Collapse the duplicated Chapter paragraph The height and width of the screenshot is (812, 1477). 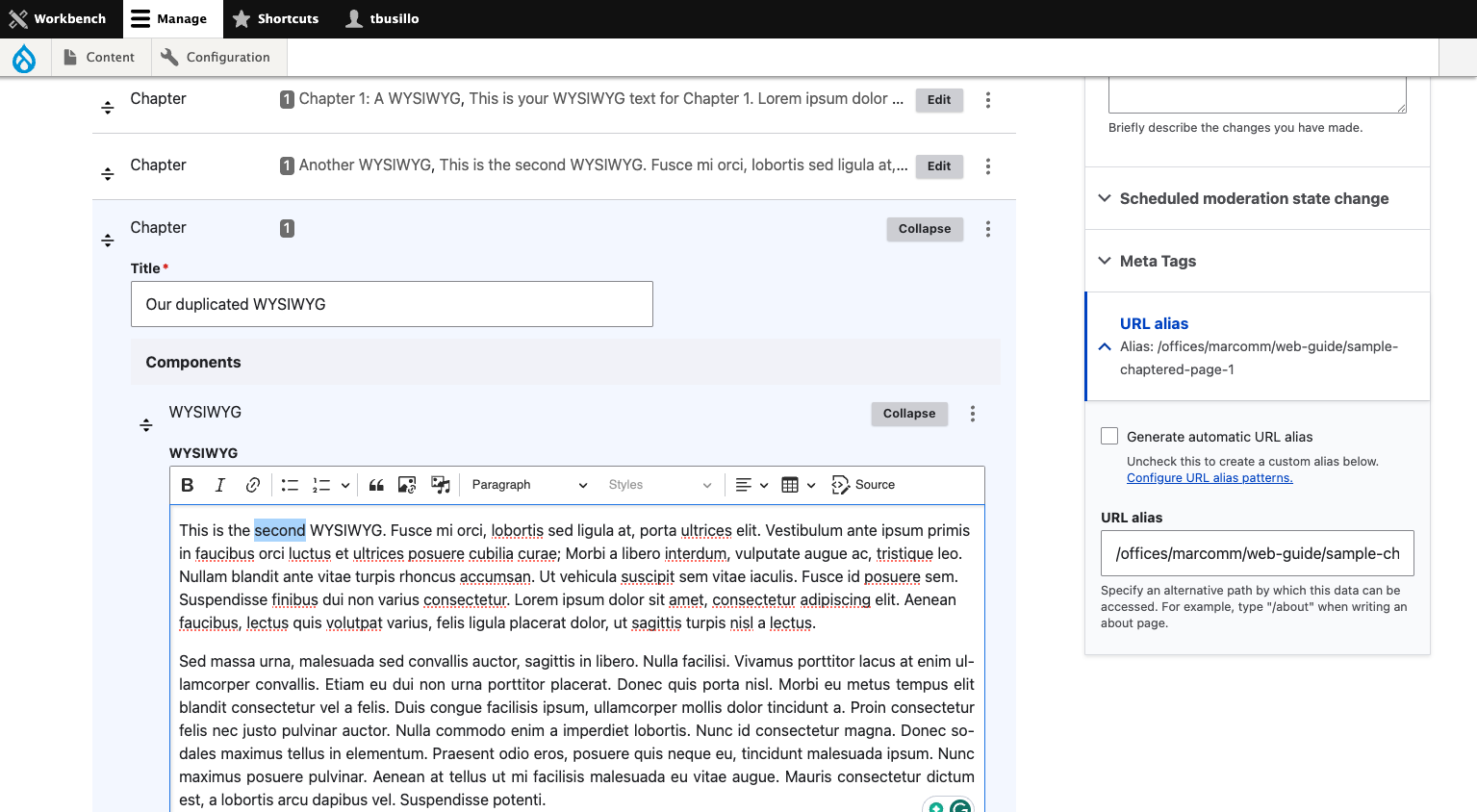[x=925, y=229]
